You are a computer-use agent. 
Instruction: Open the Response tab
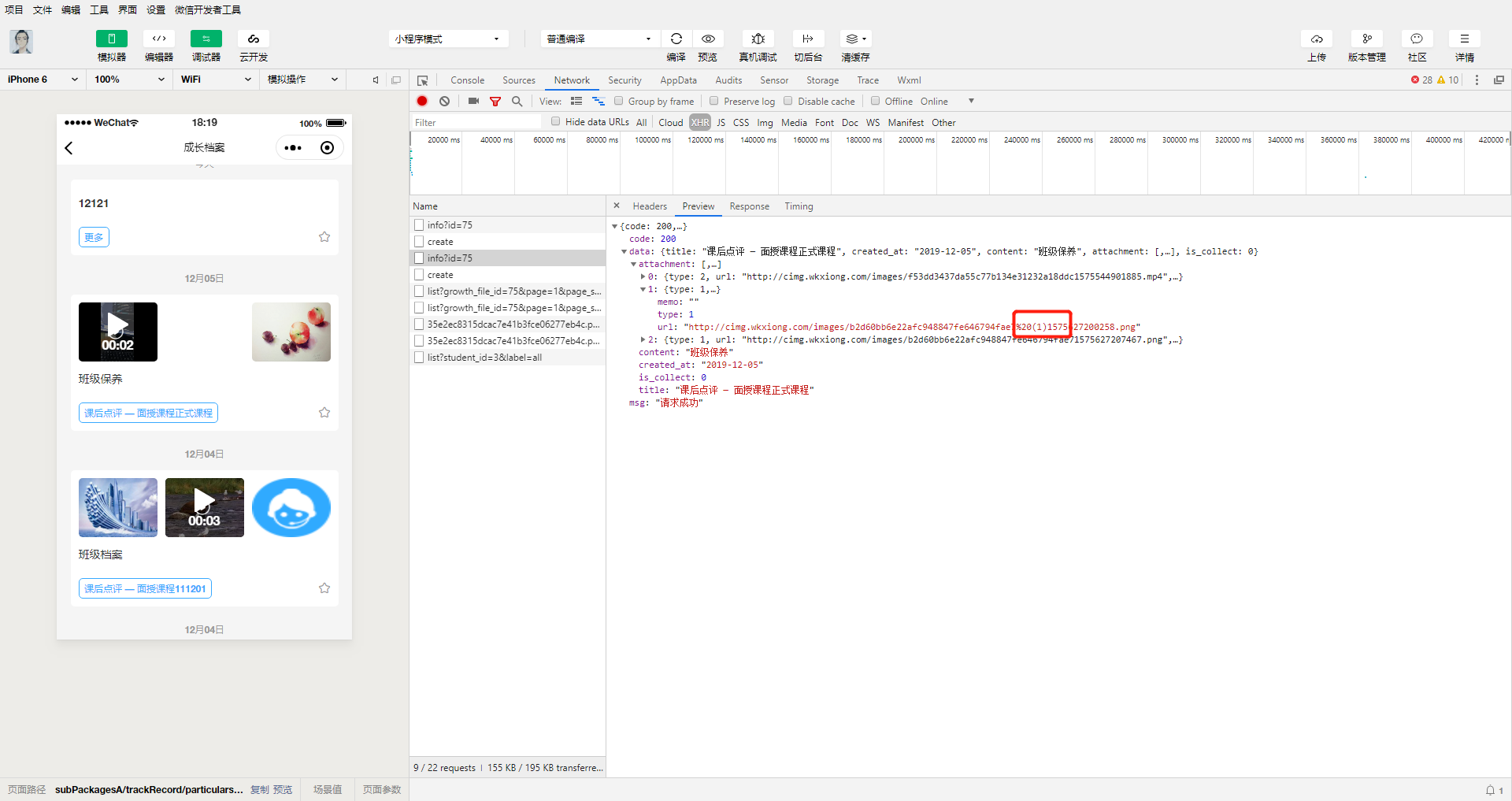[x=749, y=206]
